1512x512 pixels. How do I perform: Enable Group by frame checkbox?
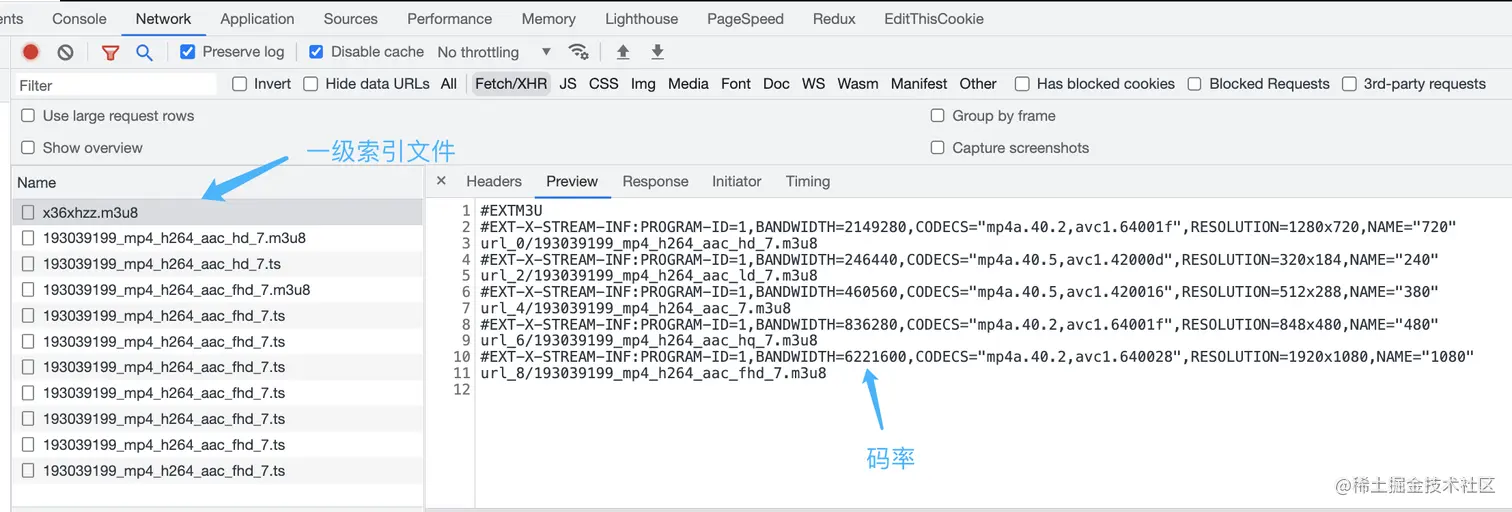pos(937,116)
